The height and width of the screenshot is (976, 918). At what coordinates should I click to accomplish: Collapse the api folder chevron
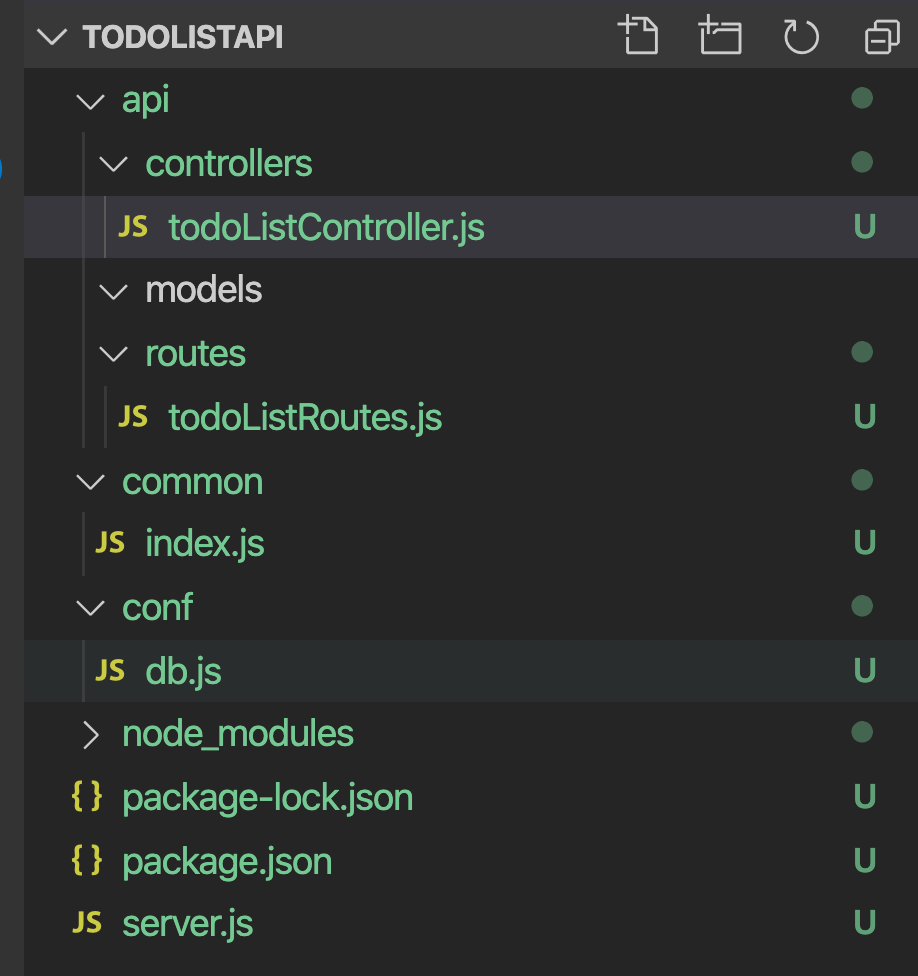pos(91,100)
